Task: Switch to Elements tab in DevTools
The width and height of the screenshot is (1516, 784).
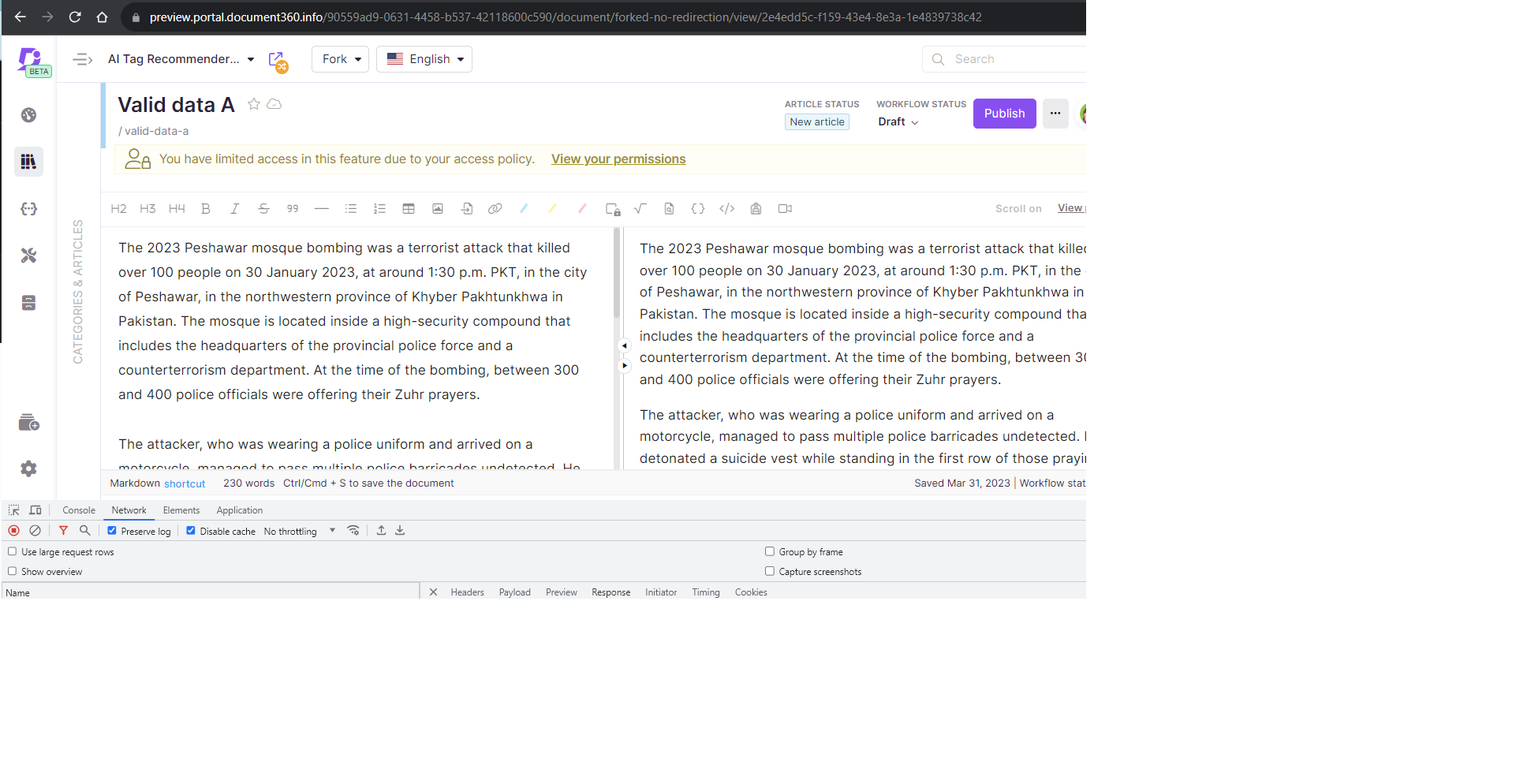Action: (181, 510)
